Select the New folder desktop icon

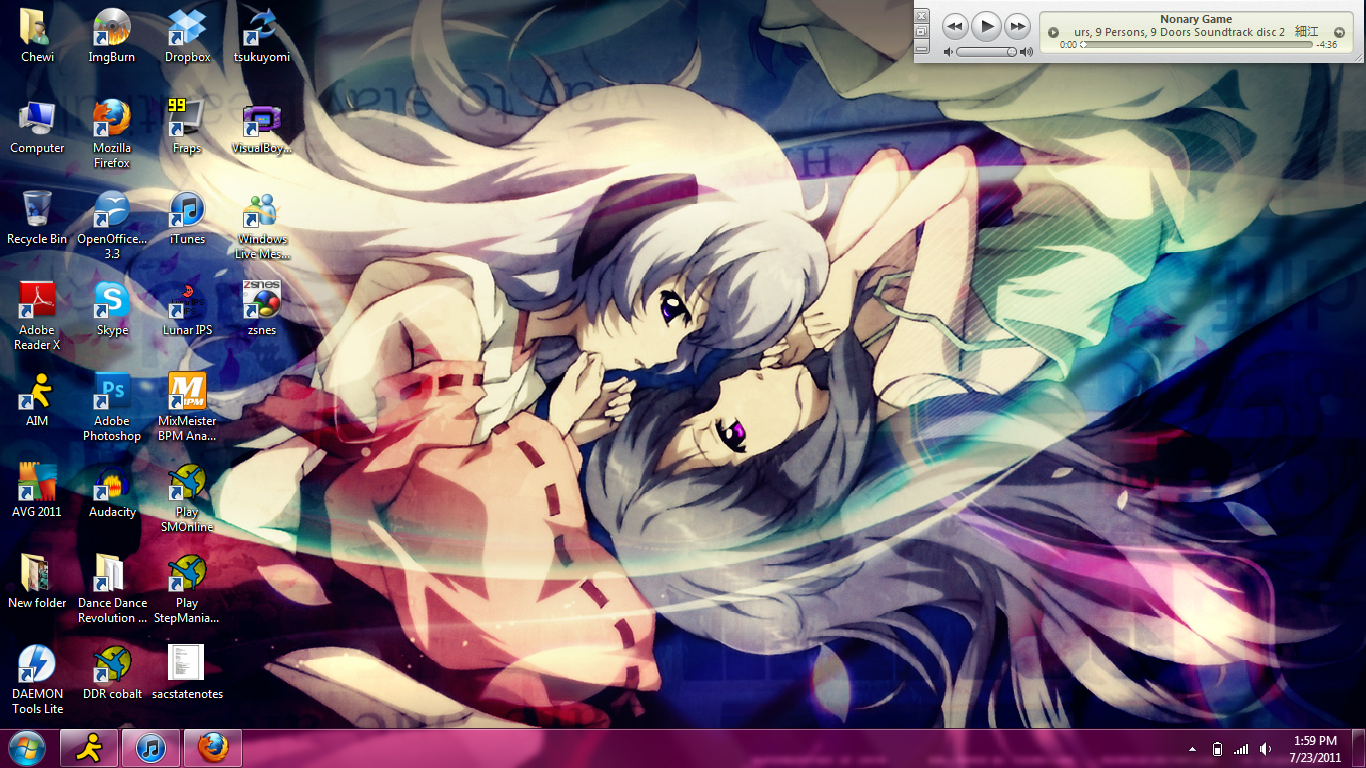(x=37, y=582)
